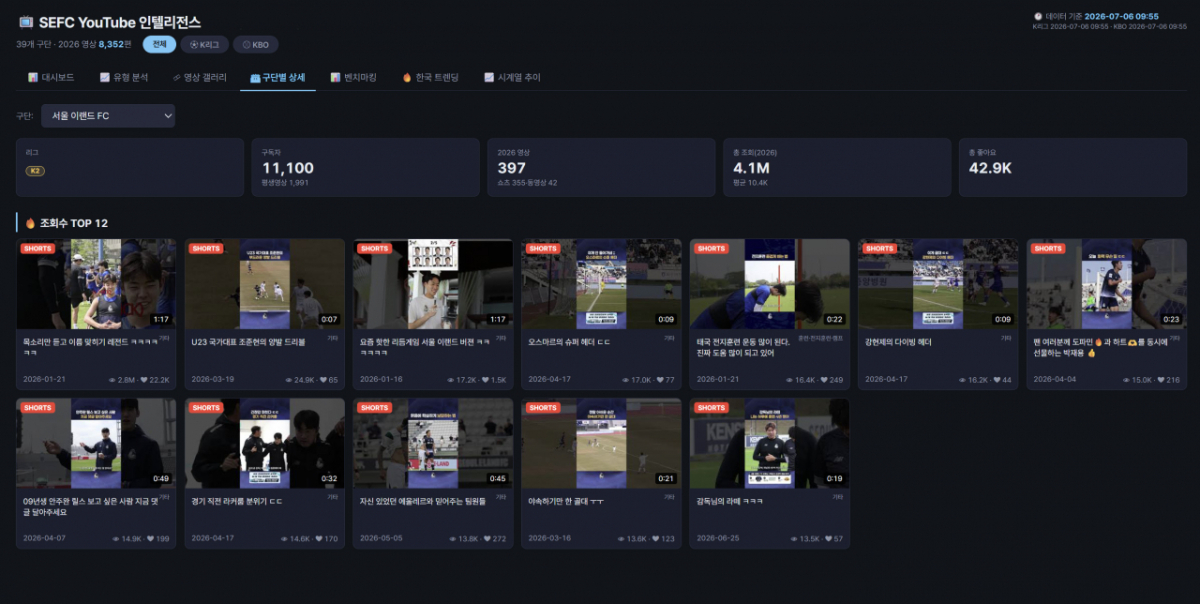
Task: Click the TV icon beside SEFC YouTube title
Action: tap(25, 22)
